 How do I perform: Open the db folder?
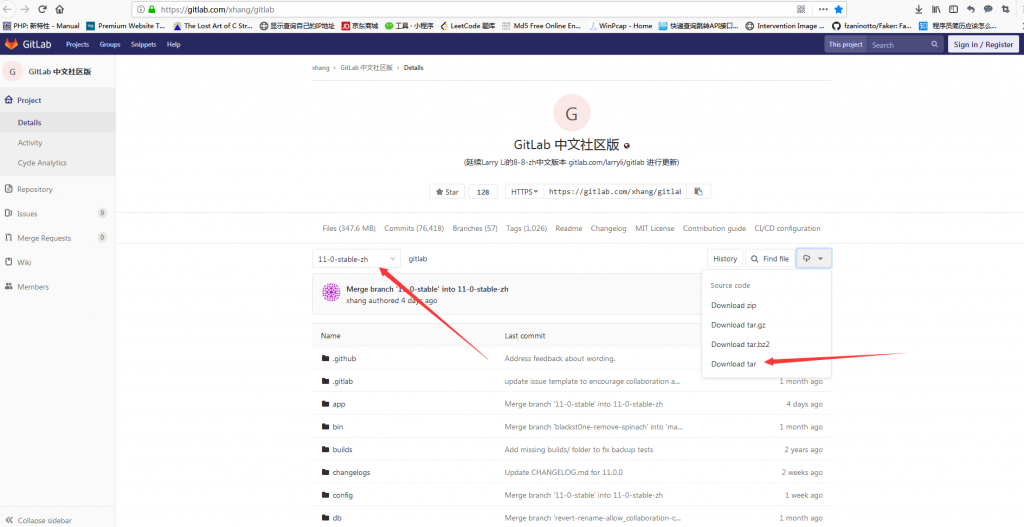336,519
